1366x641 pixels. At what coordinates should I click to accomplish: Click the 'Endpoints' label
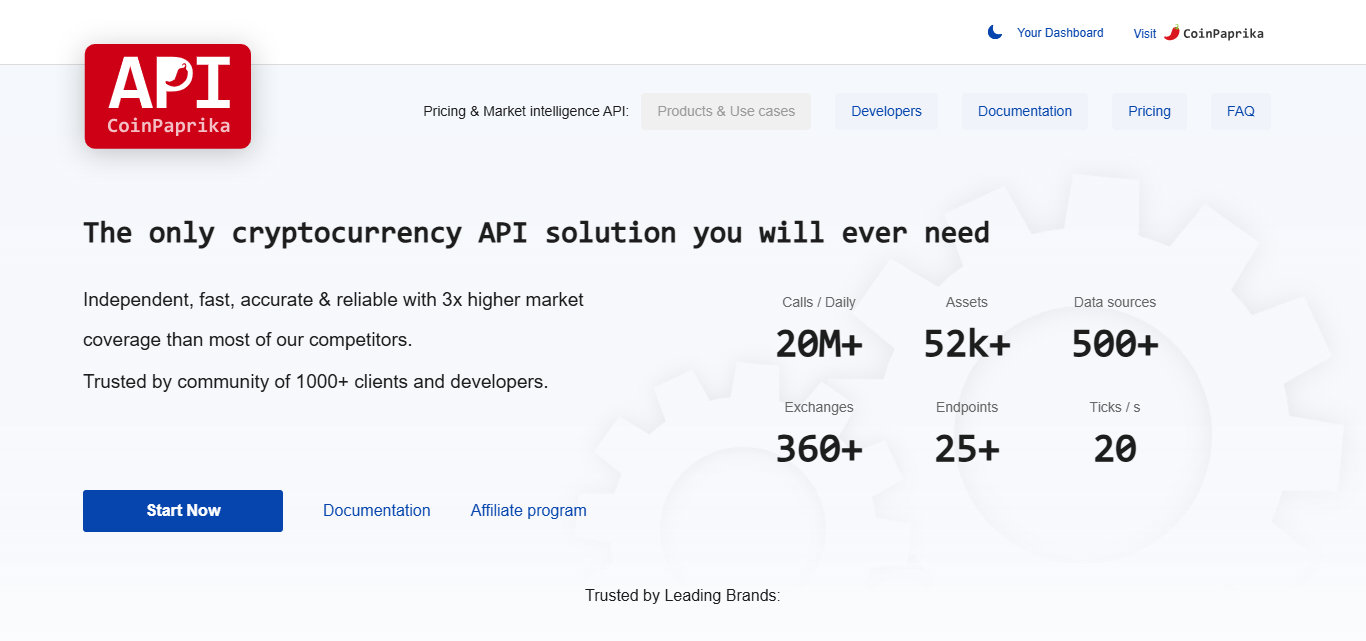967,407
